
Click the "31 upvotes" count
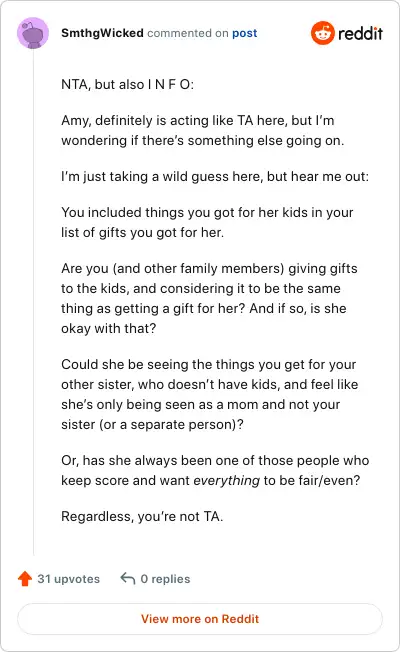click(x=69, y=579)
